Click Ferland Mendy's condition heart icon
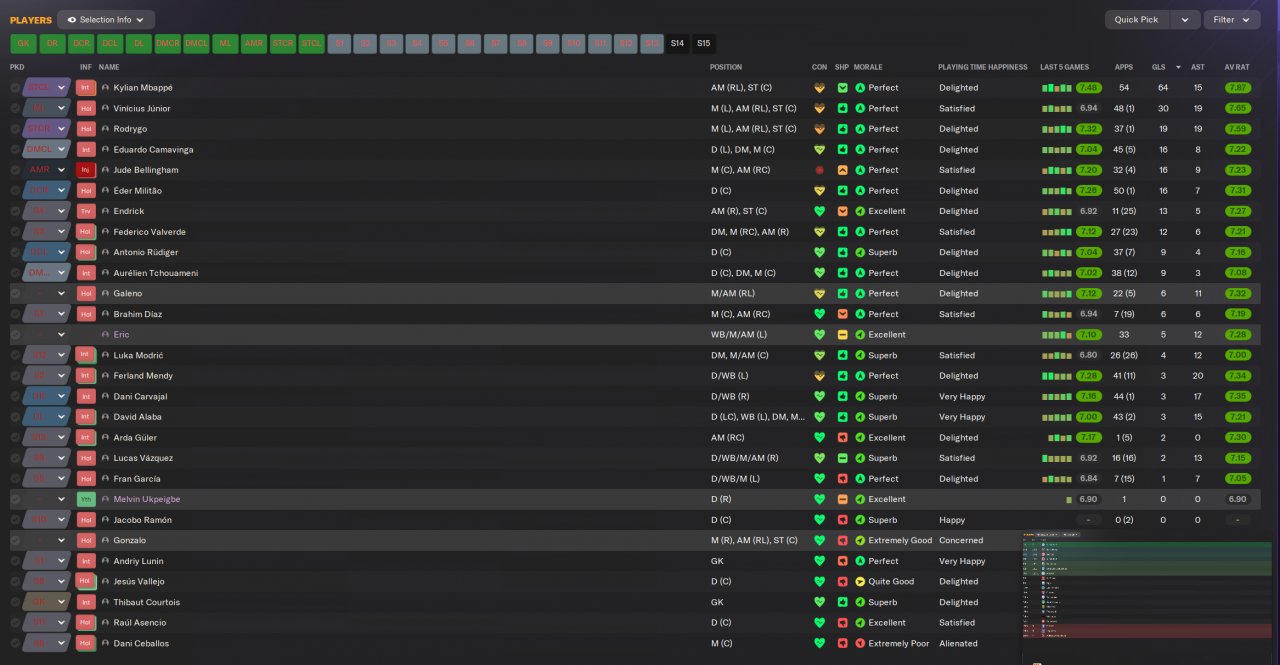This screenshot has width=1280, height=665. [x=820, y=376]
